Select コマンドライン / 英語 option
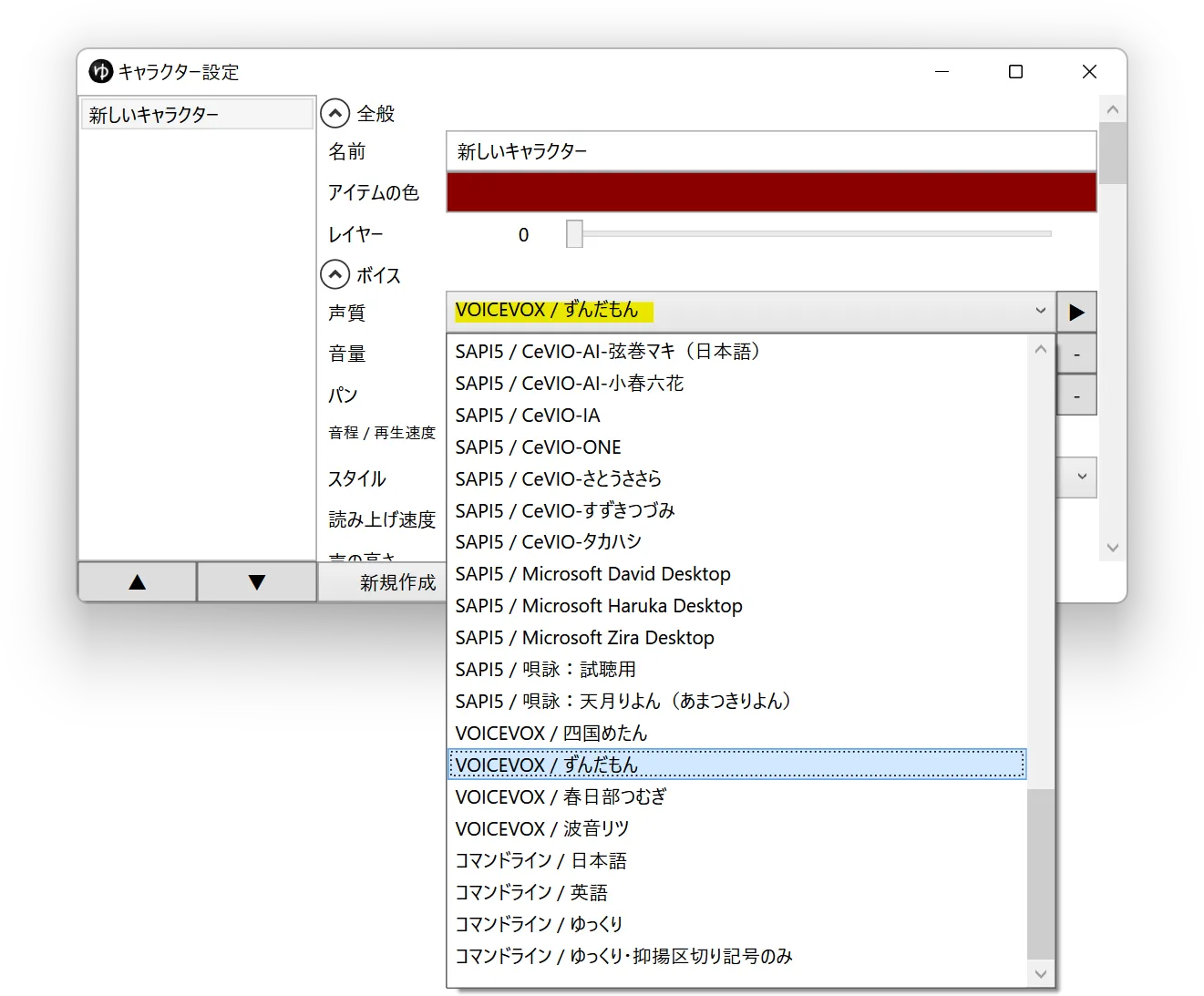The height and width of the screenshot is (996, 1204). pos(736,893)
